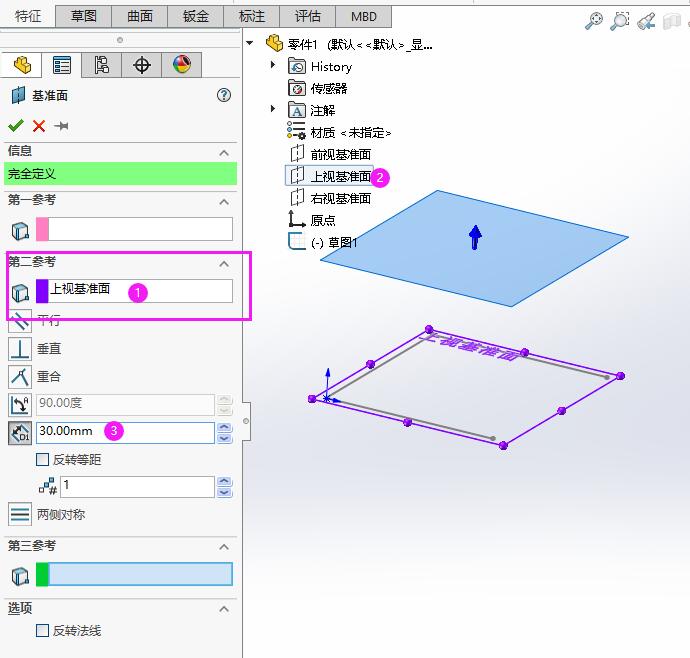Switch to the PropertyManager tab icon
690x658 pixels.
click(x=62, y=65)
